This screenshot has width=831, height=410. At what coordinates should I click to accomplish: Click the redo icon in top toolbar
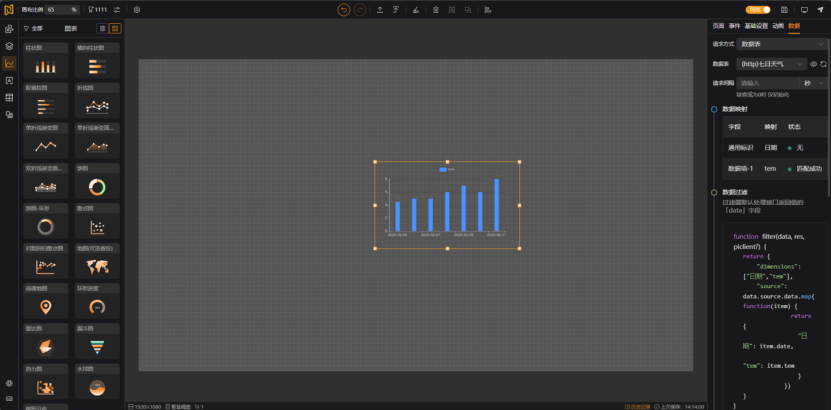pos(360,10)
